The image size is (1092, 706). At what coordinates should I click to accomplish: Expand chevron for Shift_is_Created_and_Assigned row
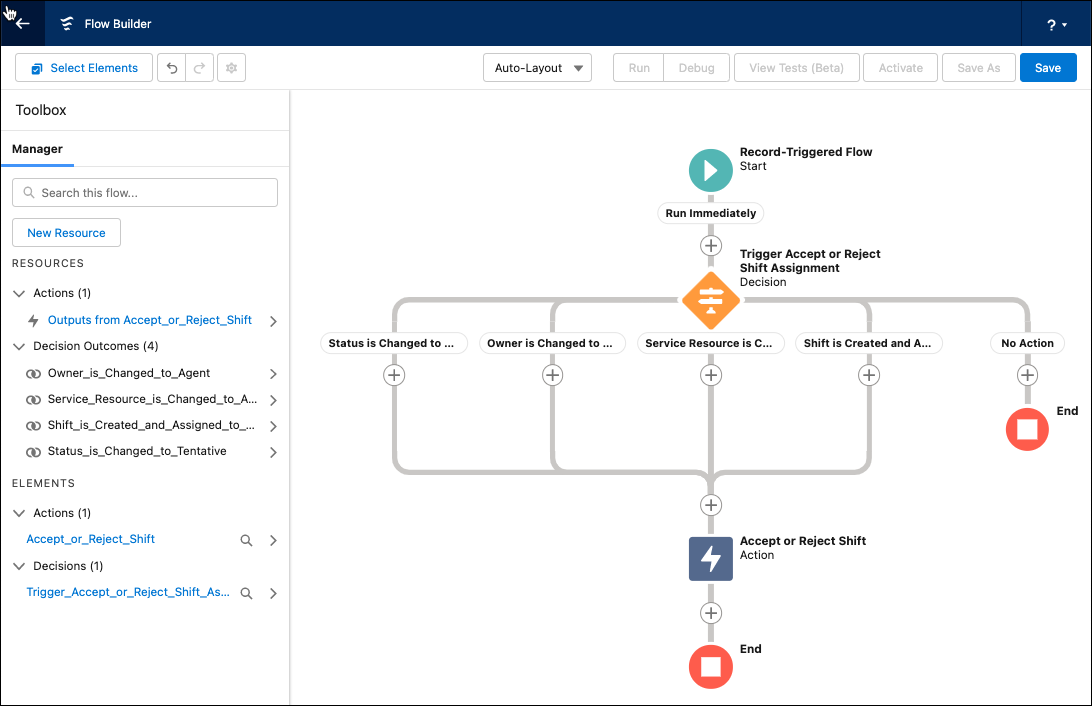click(x=273, y=426)
